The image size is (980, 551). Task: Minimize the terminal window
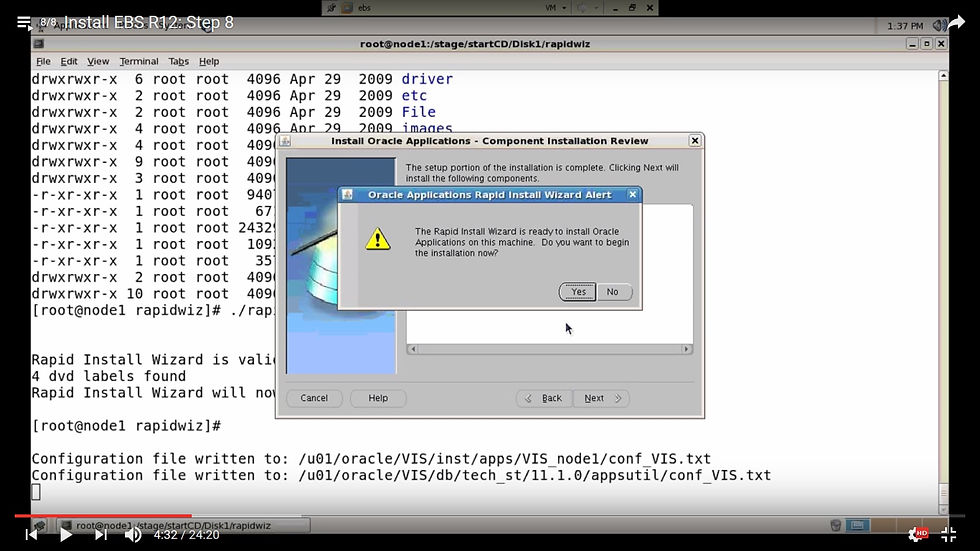(912, 44)
